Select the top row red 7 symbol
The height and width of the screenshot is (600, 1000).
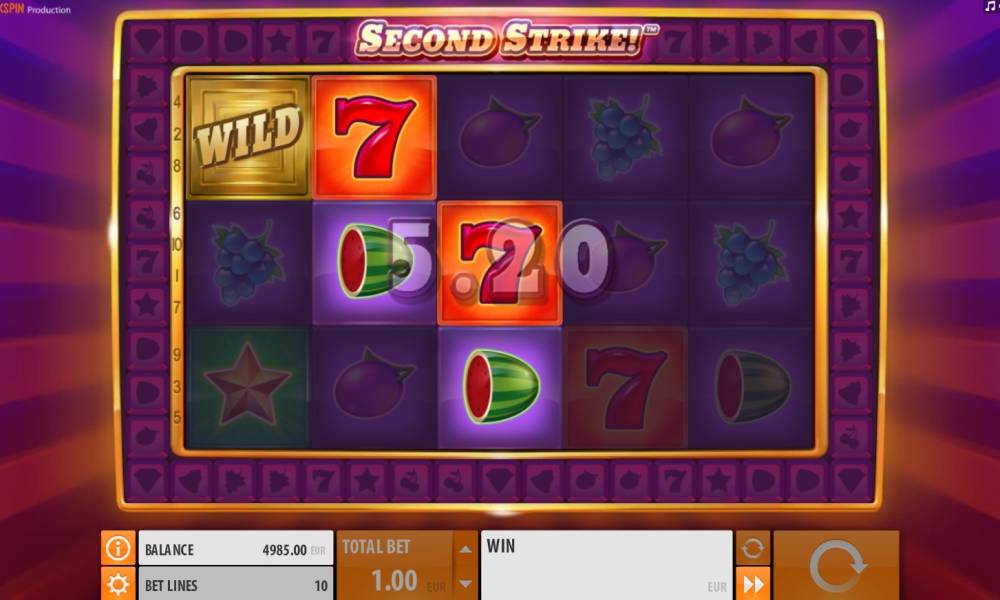click(374, 137)
